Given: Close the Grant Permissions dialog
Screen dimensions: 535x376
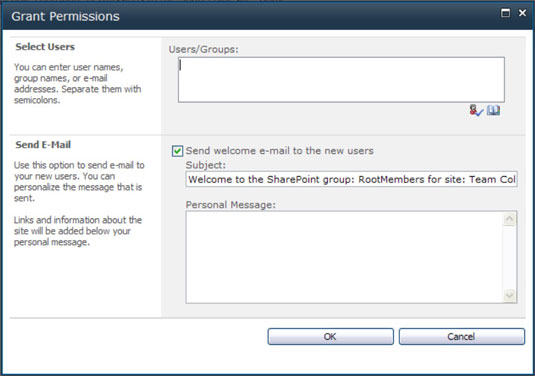Looking at the screenshot, I should point(522,13).
